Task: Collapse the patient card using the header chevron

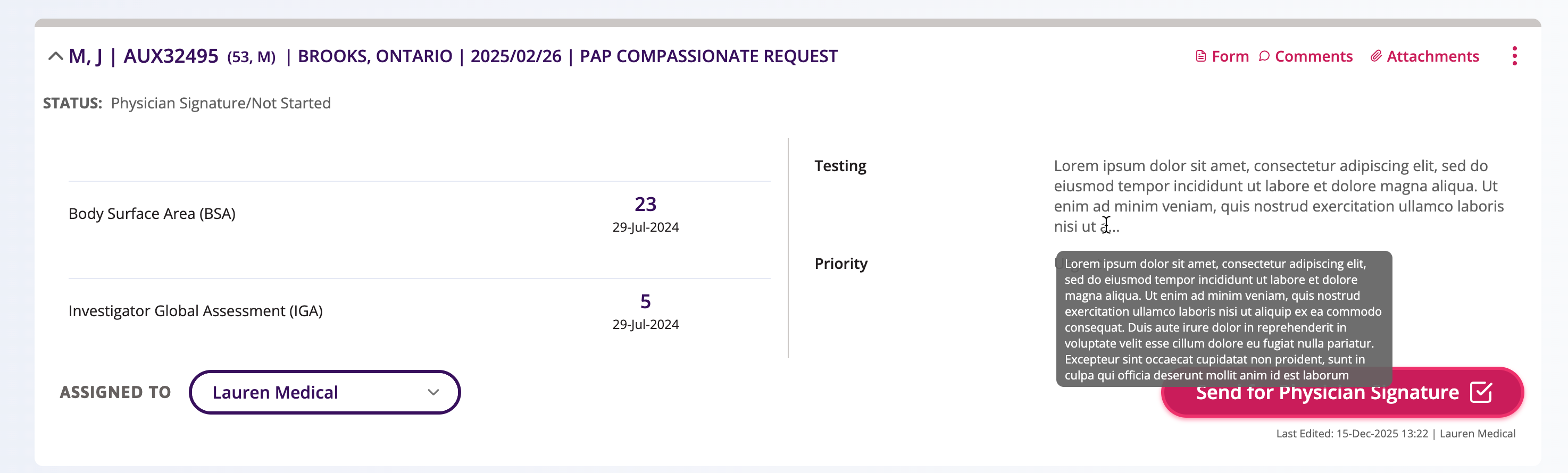Action: click(55, 56)
